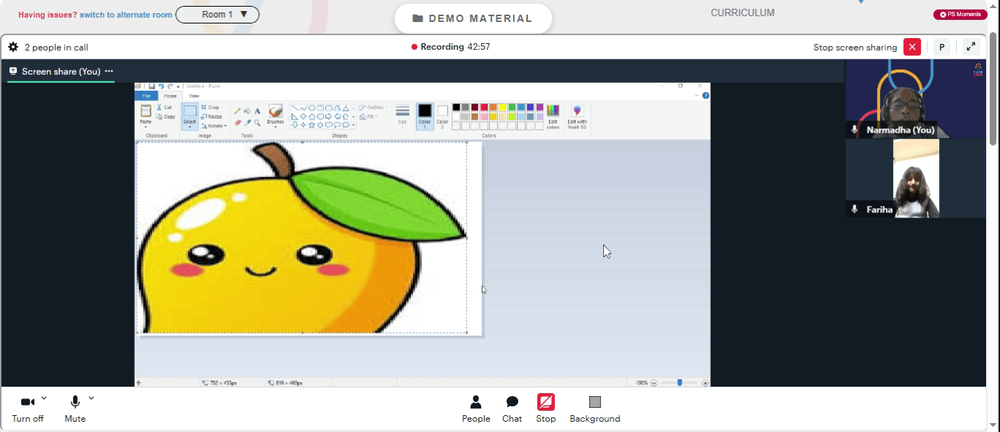This screenshot has height=432, width=1000.
Task: Turn off the camera
Action: 27,409
